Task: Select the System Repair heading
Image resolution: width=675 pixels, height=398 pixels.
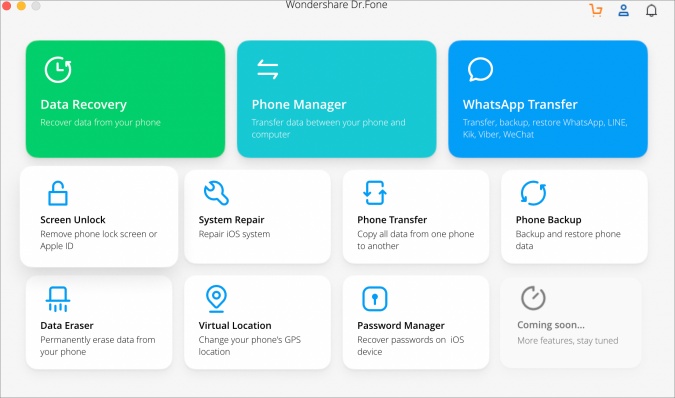Action: click(x=231, y=220)
